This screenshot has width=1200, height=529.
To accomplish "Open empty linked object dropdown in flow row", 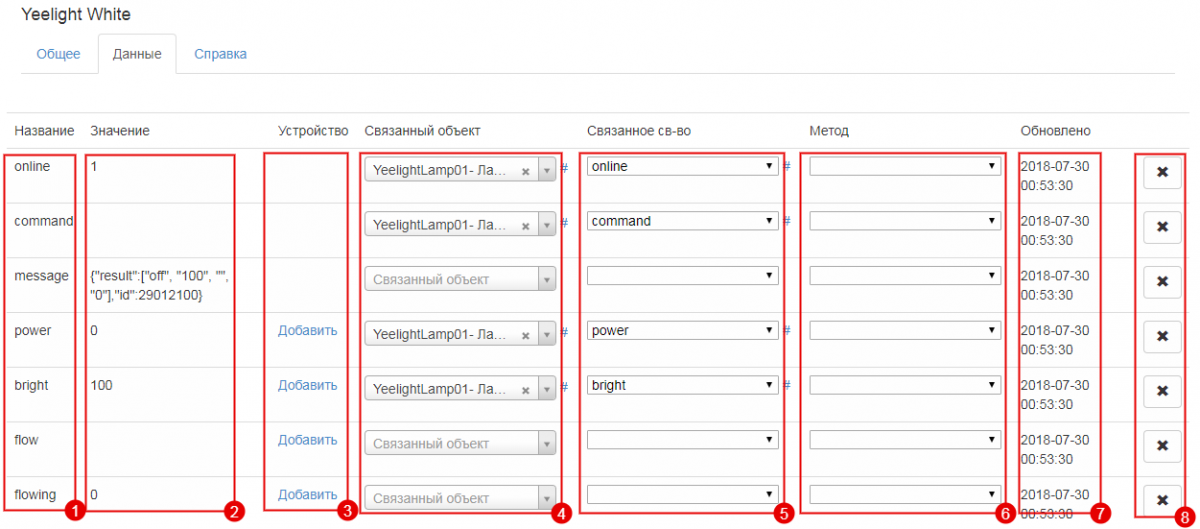I will [x=460, y=443].
